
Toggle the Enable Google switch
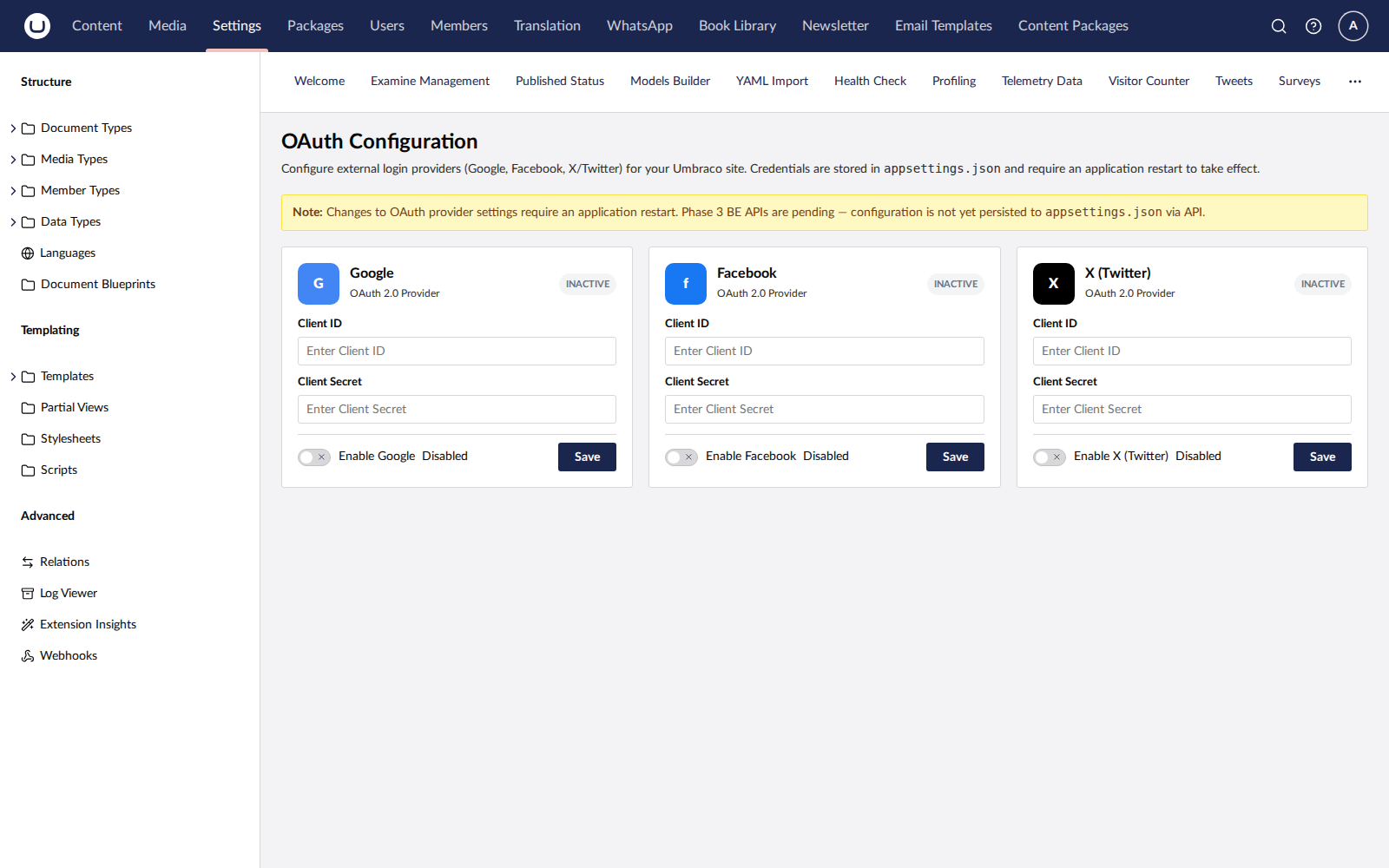click(314, 457)
